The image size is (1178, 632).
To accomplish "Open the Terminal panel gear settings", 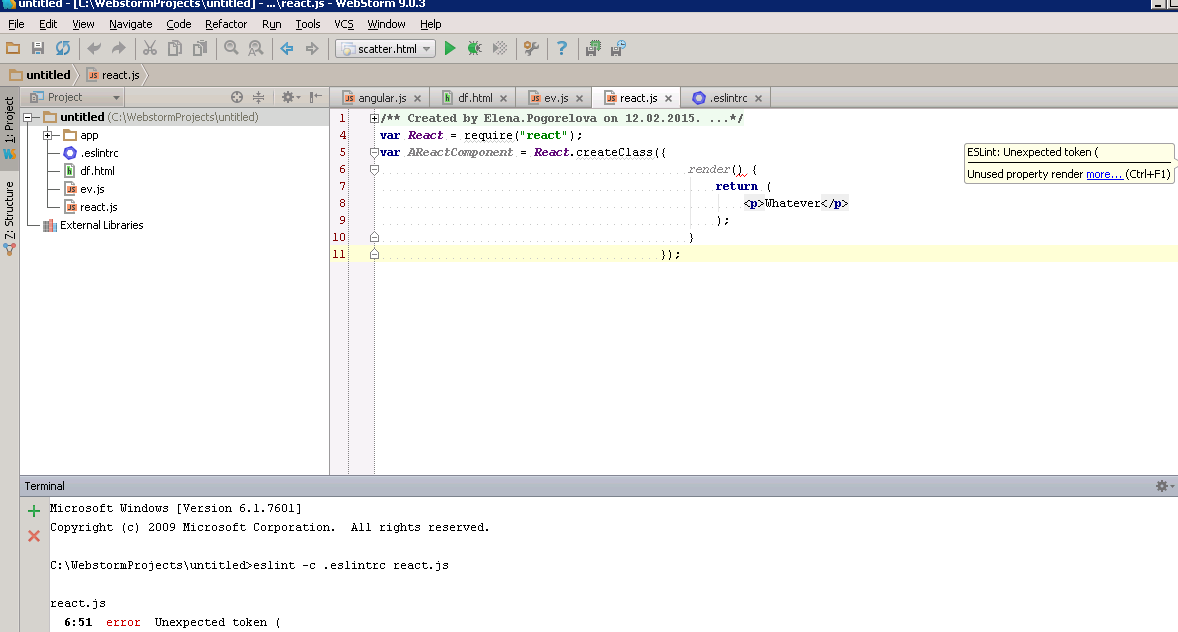I will click(1164, 486).
